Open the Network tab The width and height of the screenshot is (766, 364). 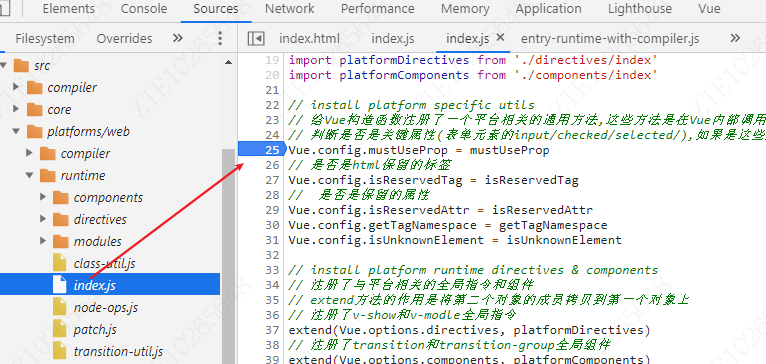pyautogui.click(x=290, y=9)
